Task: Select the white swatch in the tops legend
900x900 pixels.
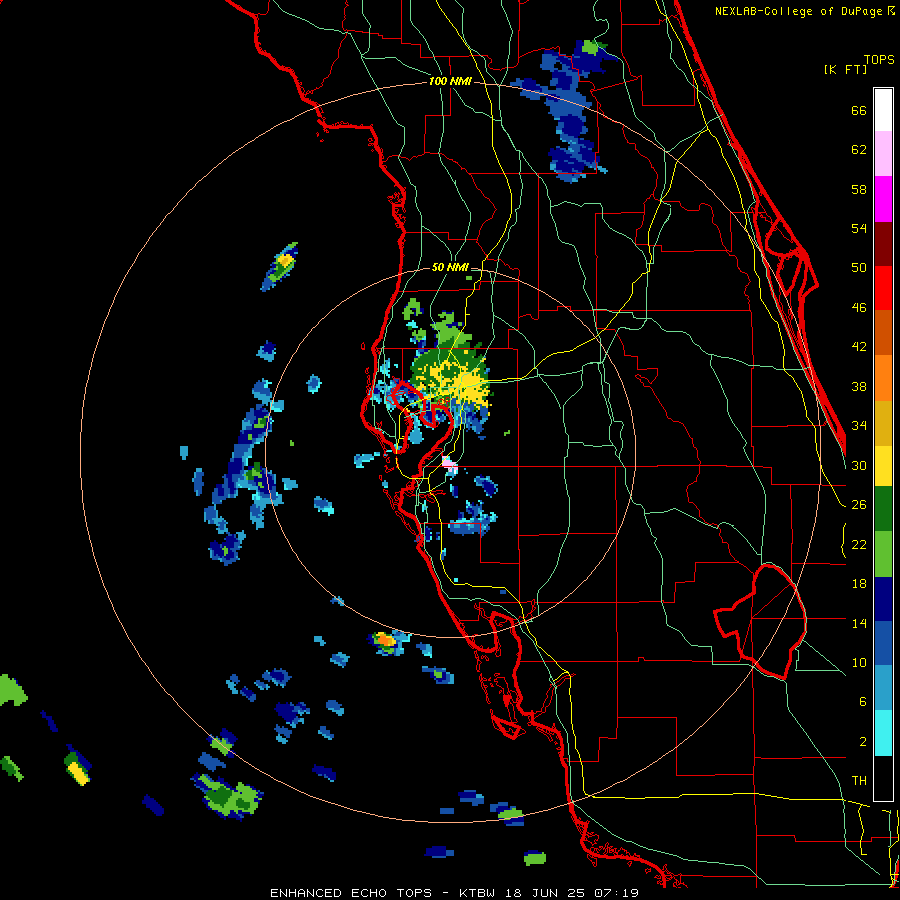Action: pyautogui.click(x=883, y=110)
